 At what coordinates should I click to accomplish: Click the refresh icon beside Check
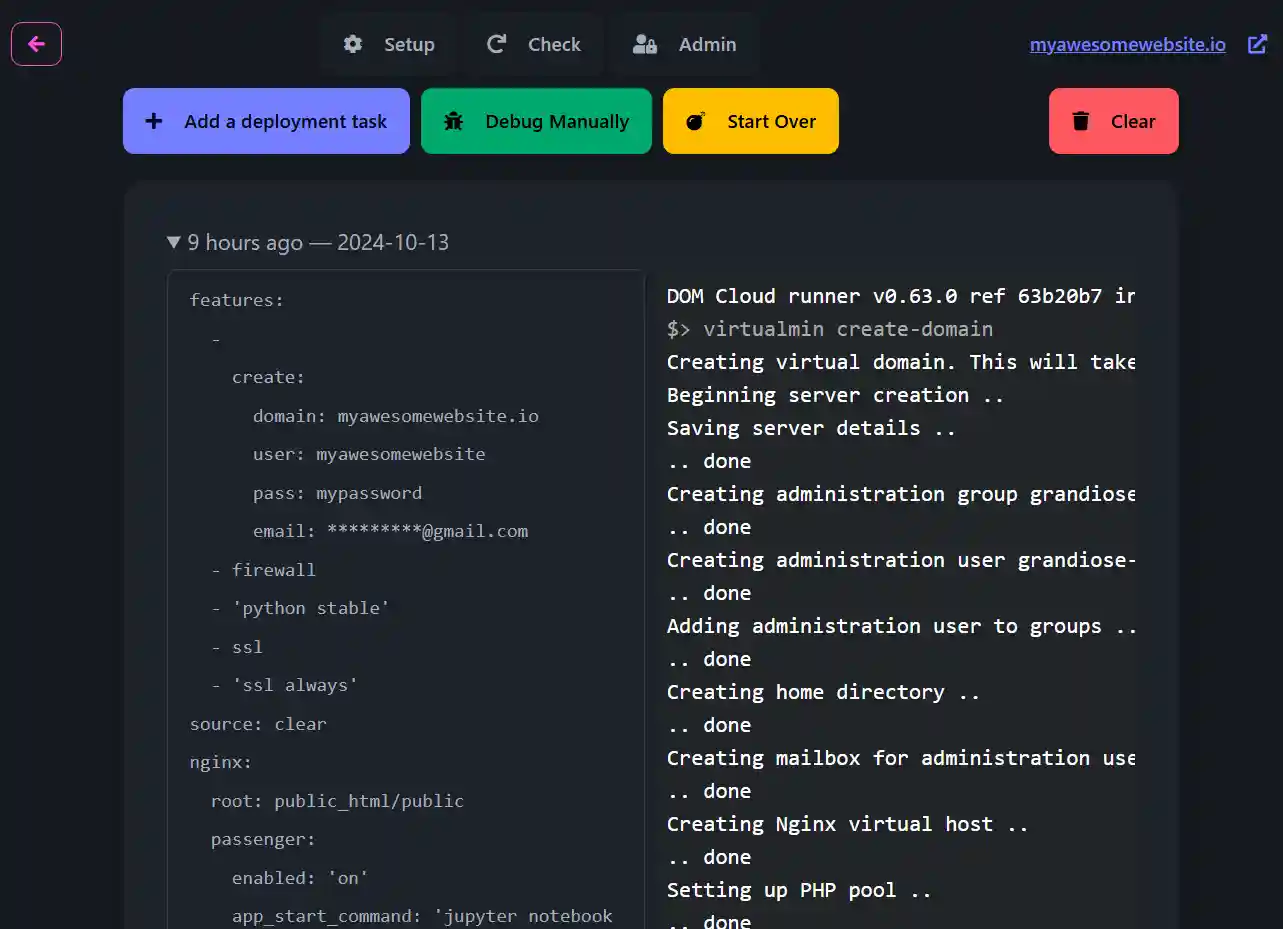[x=496, y=44]
